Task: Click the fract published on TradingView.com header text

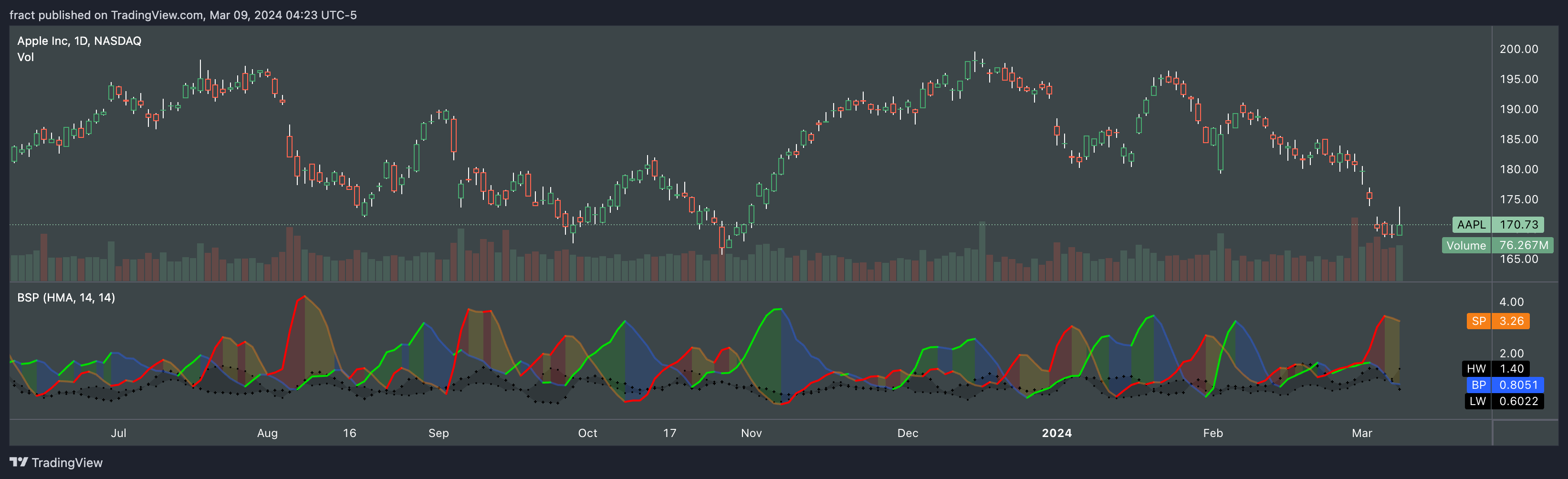Action: [183, 15]
